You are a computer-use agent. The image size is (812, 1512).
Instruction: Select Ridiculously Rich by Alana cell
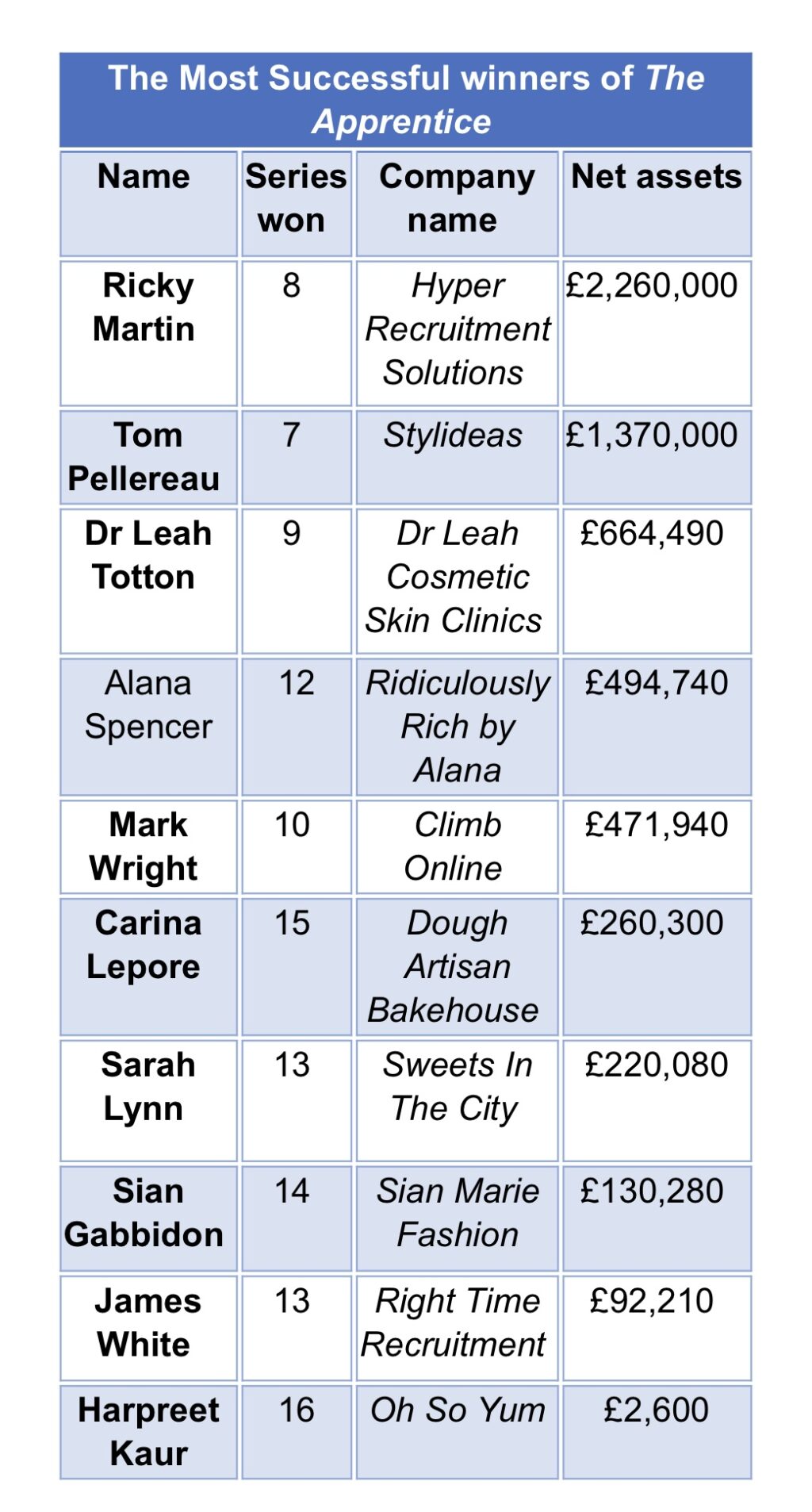pos(458,727)
